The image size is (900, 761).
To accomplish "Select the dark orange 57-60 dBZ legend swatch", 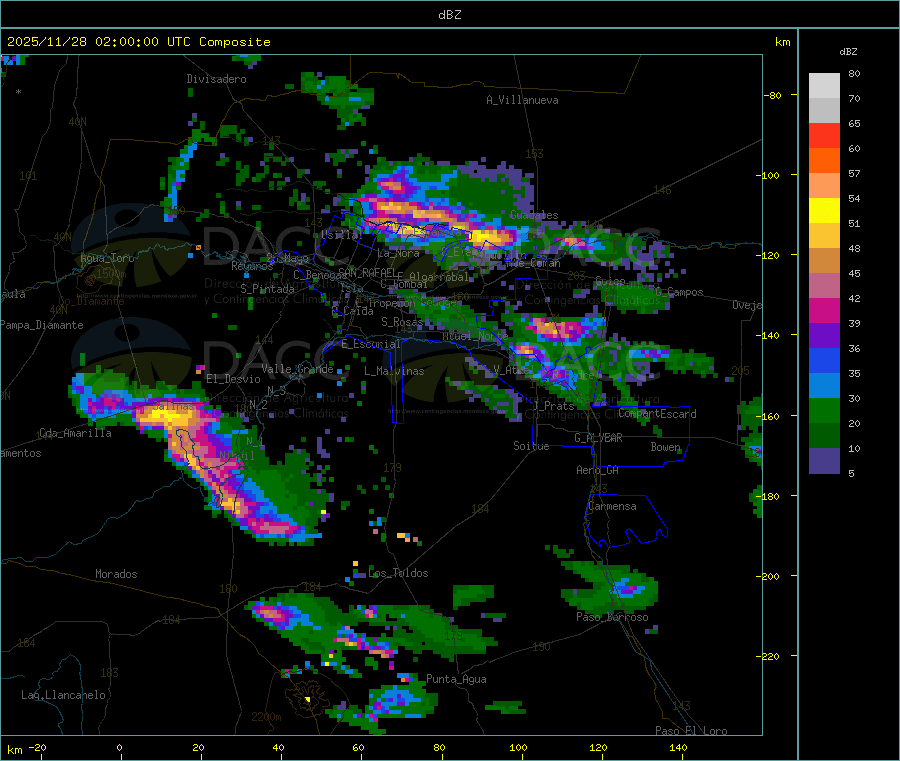I will [x=824, y=161].
